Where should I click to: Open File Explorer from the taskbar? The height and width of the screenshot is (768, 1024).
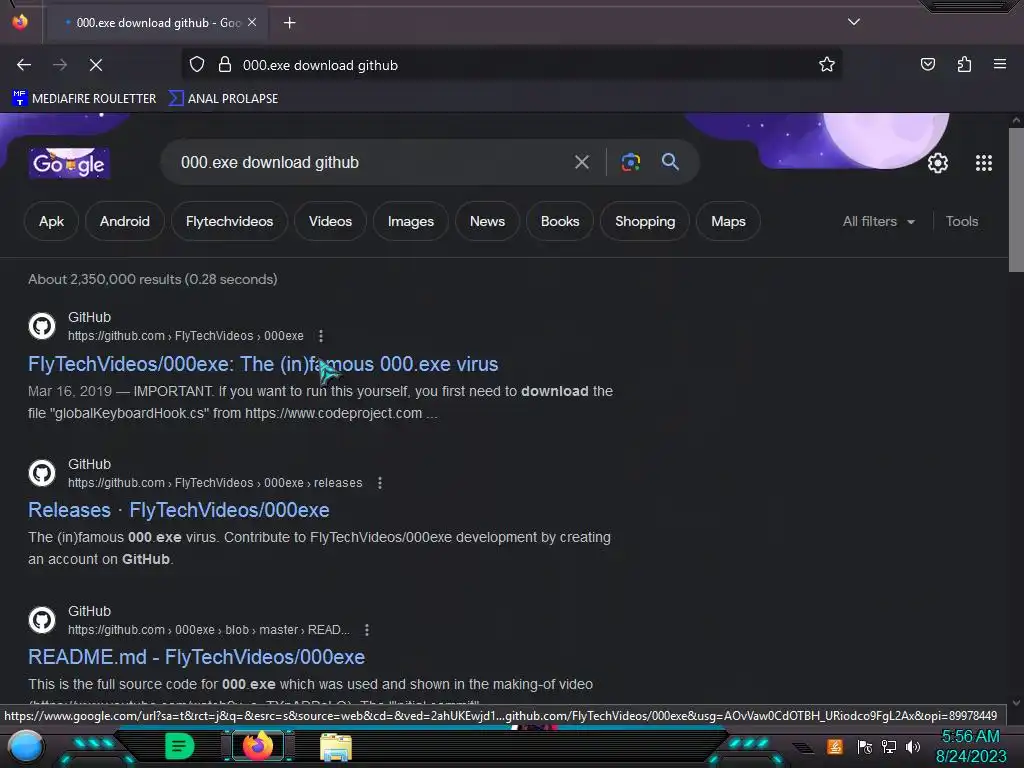(x=336, y=747)
